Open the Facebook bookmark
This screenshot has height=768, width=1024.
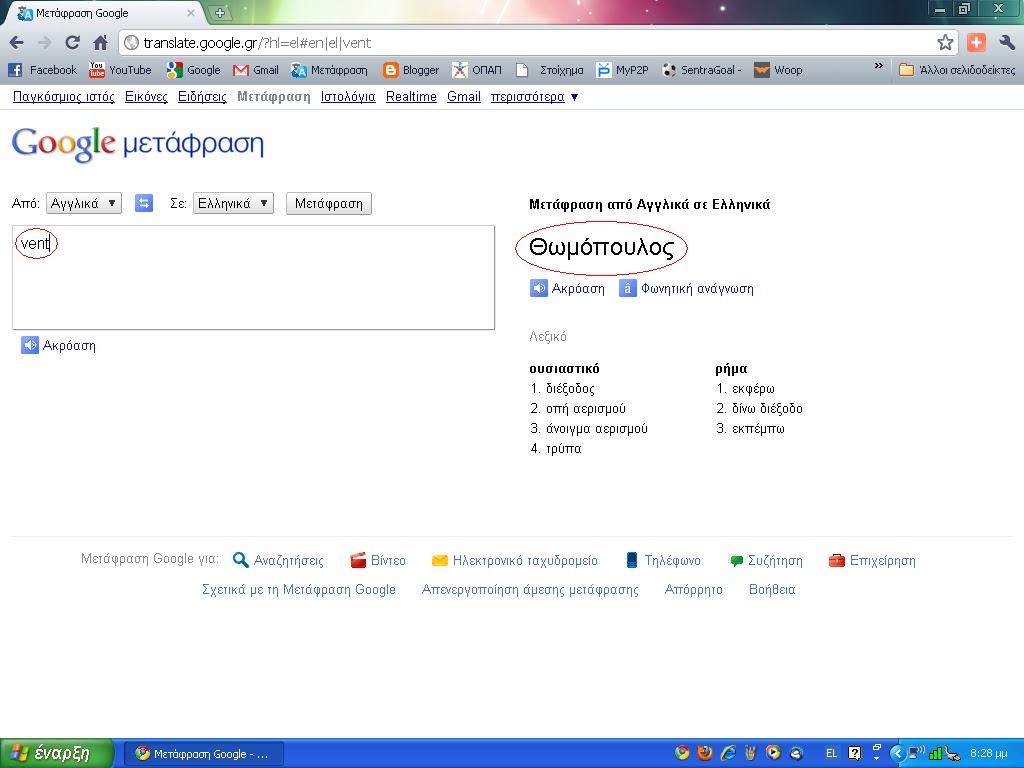tap(43, 70)
